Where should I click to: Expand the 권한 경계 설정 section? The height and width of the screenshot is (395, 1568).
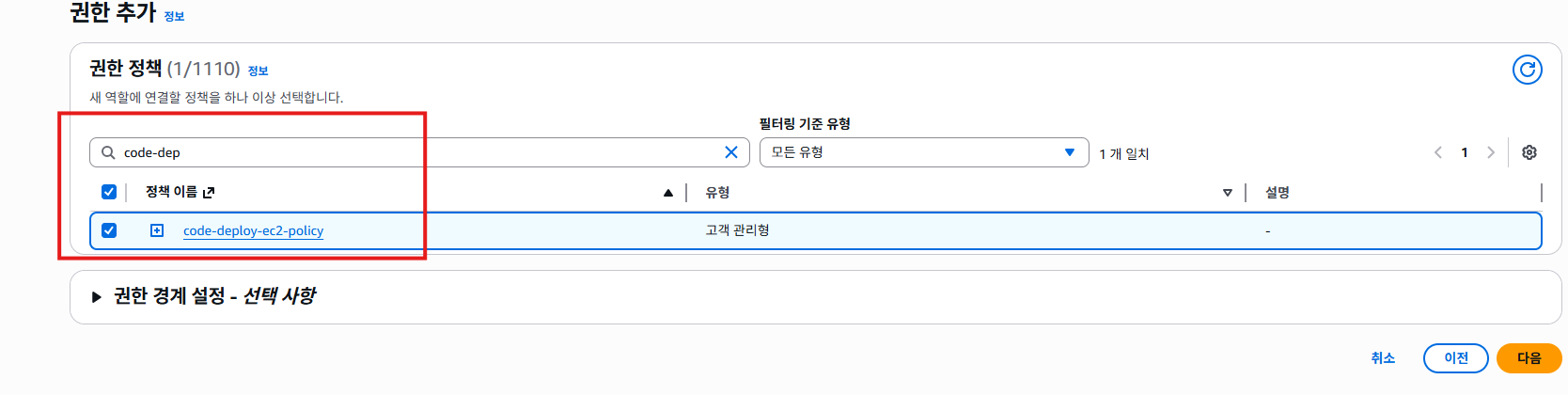(x=97, y=297)
